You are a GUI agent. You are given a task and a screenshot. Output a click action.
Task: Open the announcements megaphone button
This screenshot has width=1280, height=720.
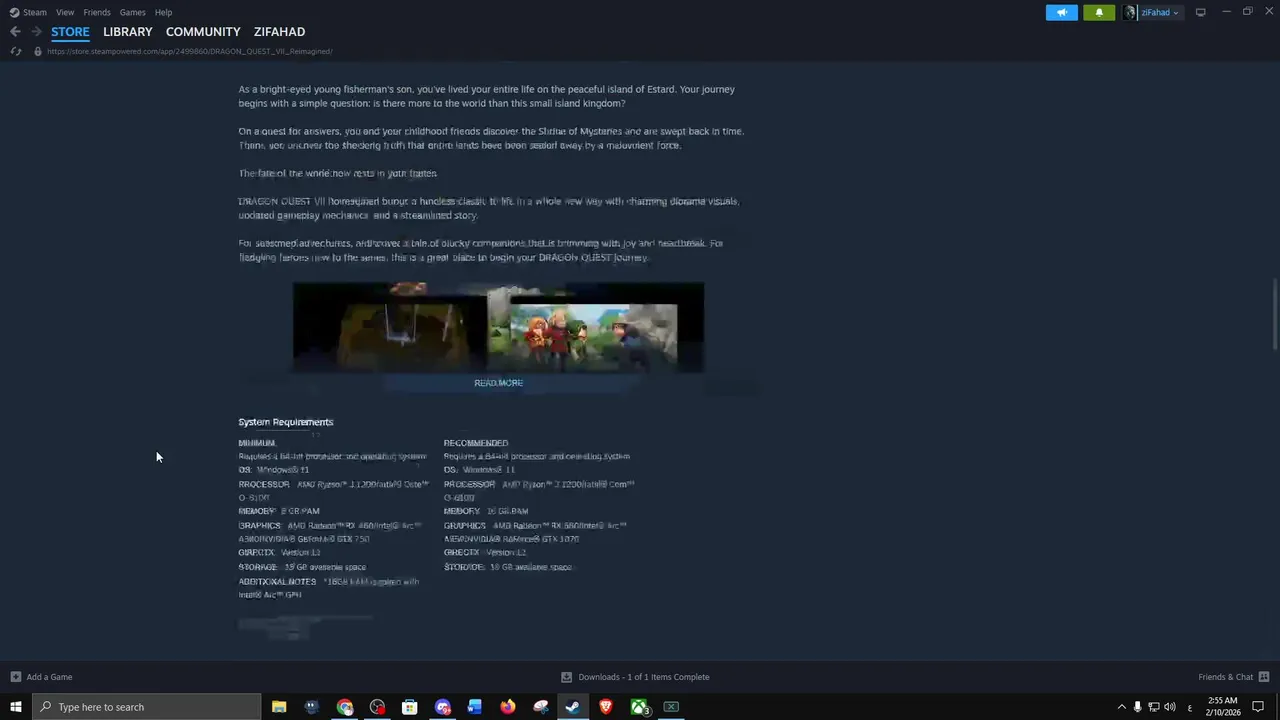click(x=1062, y=12)
